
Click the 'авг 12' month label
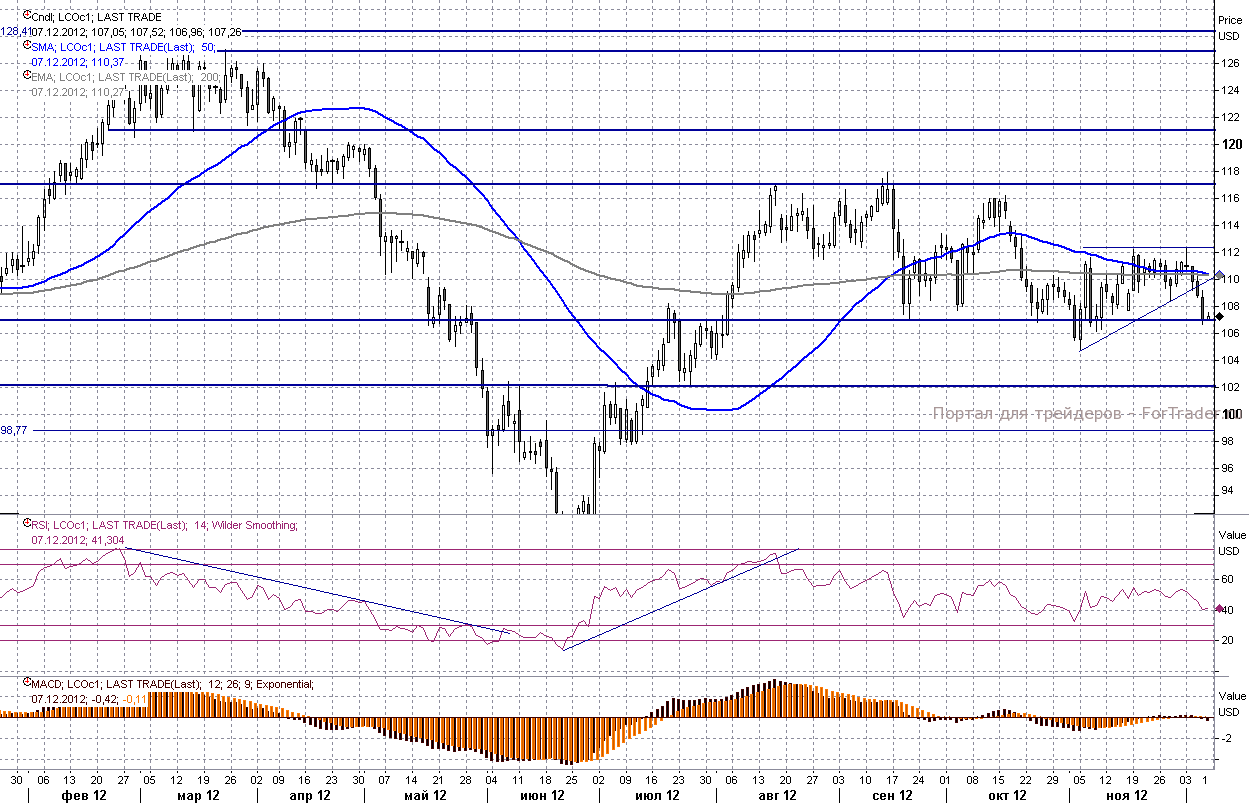776,796
